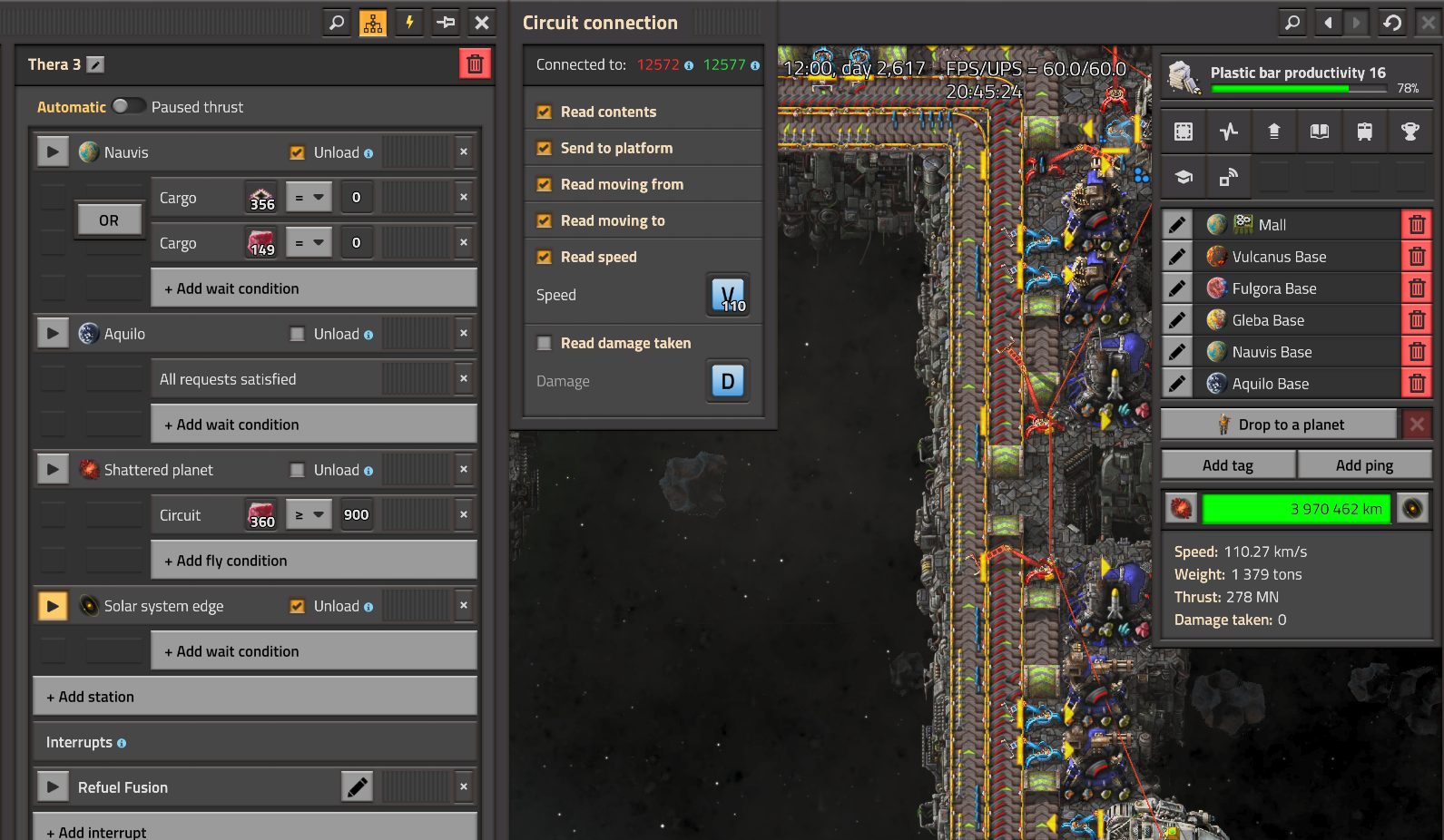
Task: Add fly condition under Shattered planet
Action: coord(314,561)
